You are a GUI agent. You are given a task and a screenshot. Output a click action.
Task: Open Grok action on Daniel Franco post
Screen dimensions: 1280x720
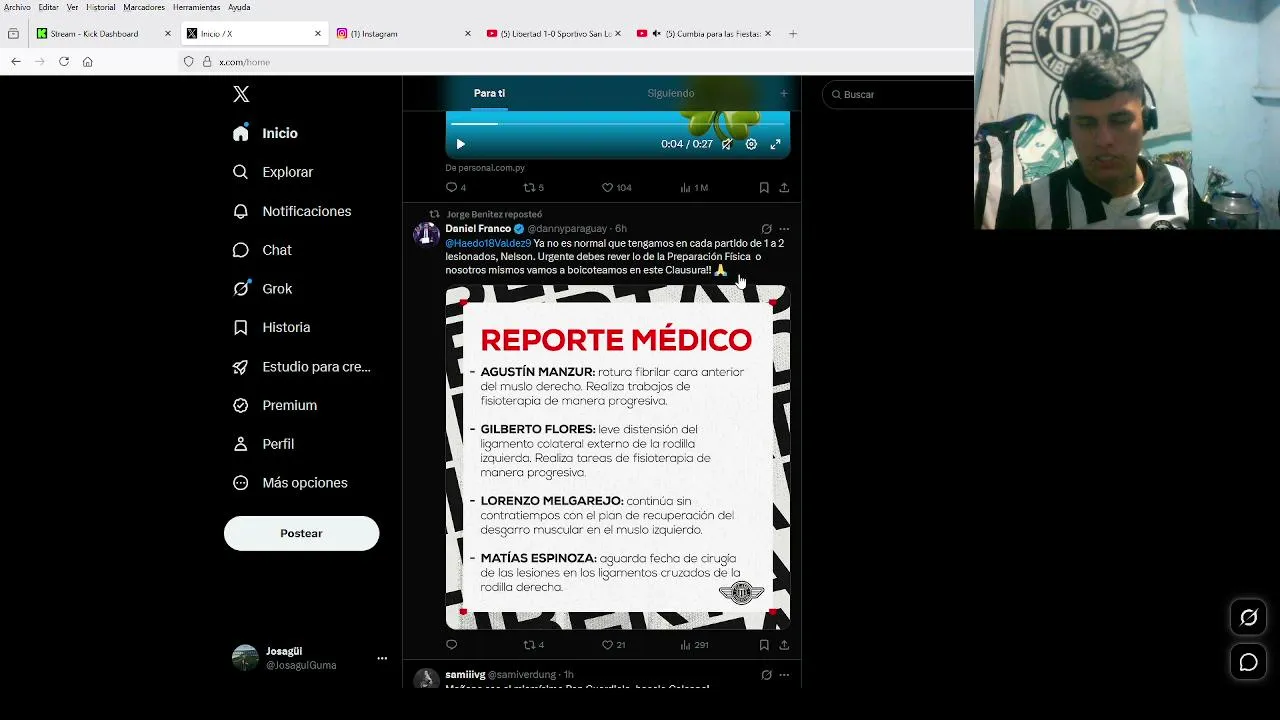[766, 229]
